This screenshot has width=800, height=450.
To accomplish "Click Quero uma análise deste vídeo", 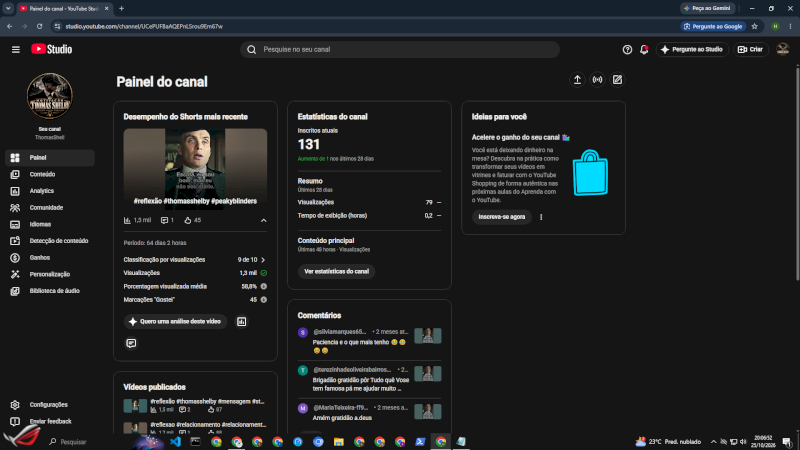I will point(175,321).
